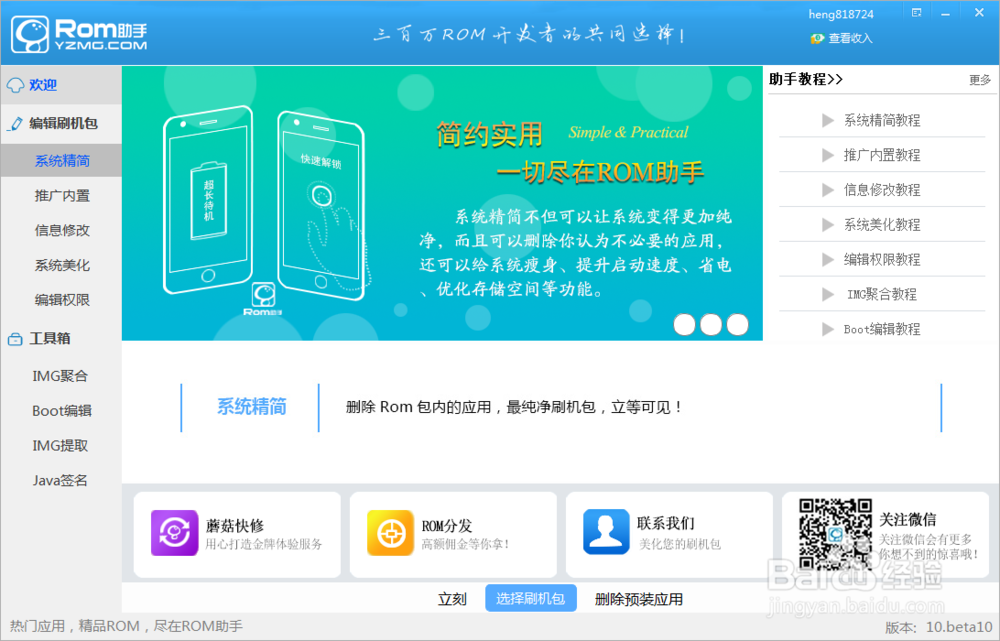Click the blue 联系我们 contact icon

pyautogui.click(x=605, y=529)
